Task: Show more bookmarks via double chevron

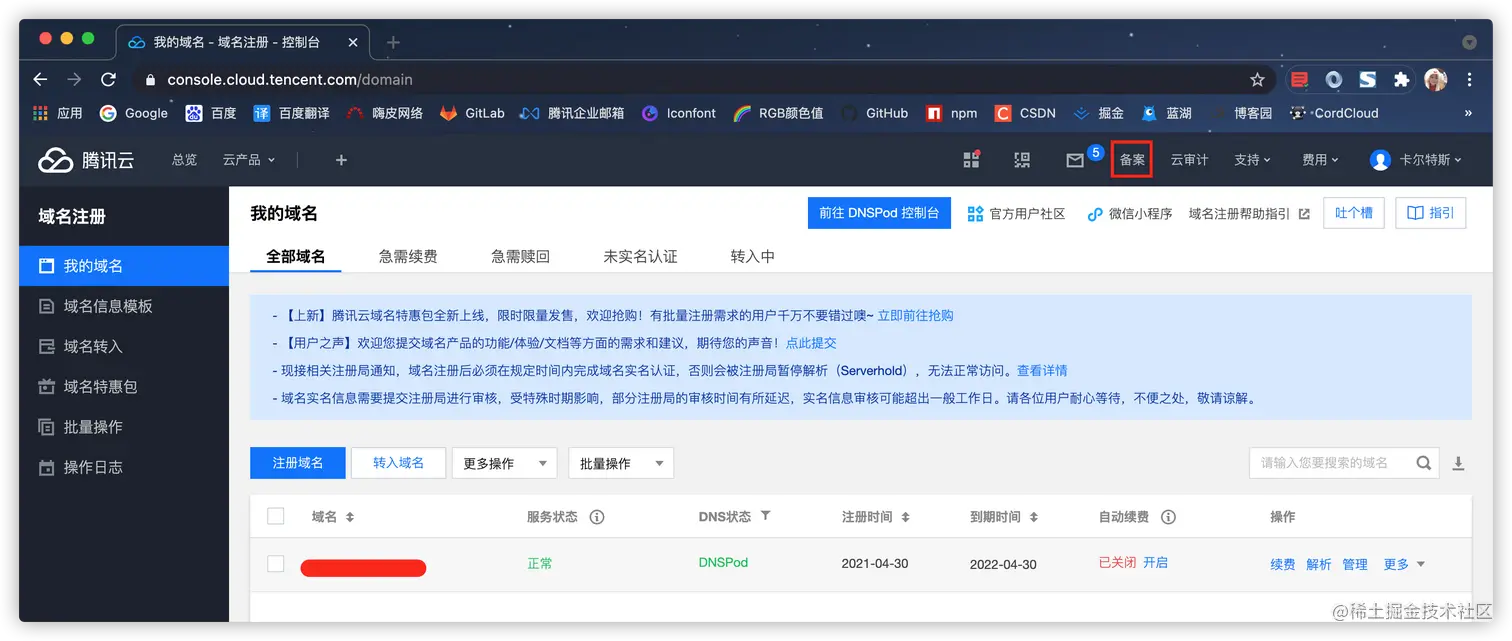Action: coord(1468,113)
